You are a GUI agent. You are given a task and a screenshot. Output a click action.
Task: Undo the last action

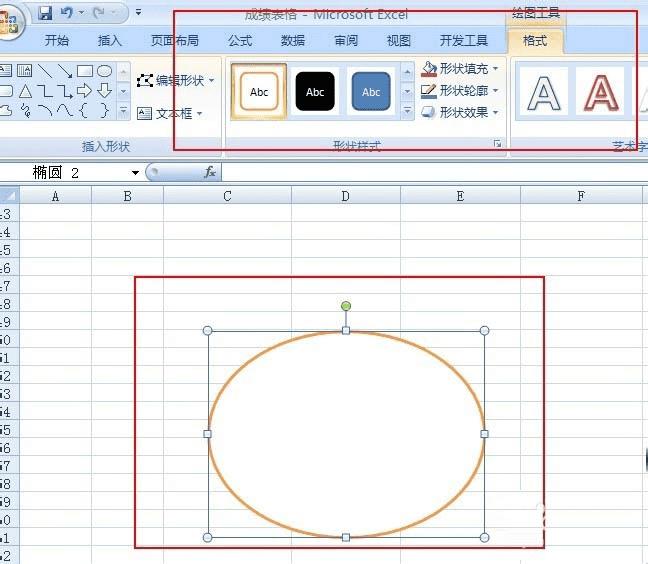pos(67,13)
